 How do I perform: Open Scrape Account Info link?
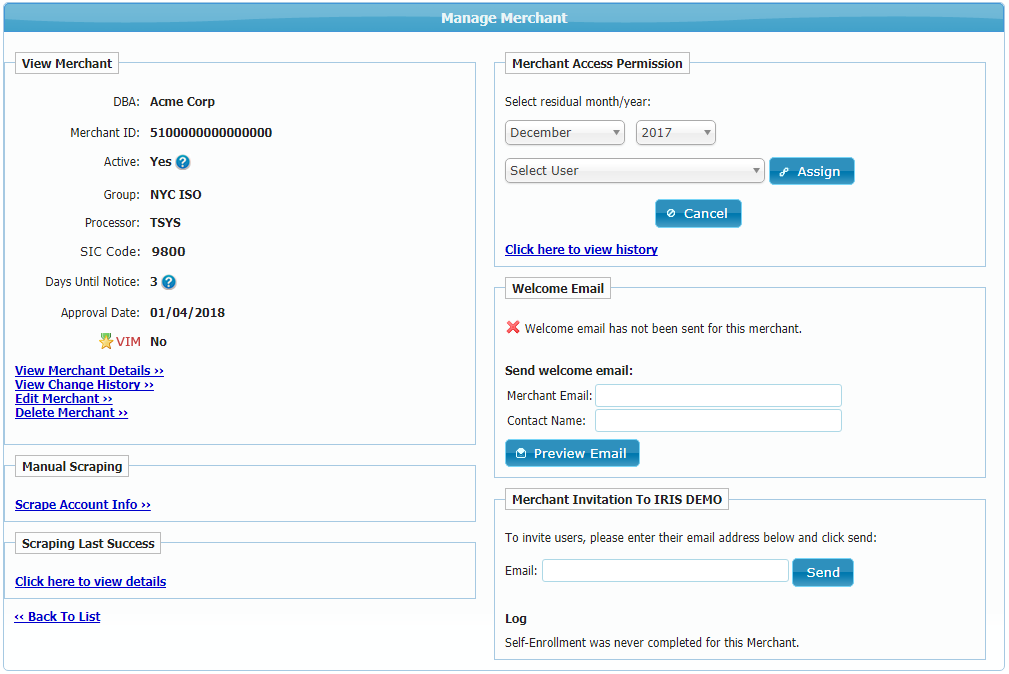pyautogui.click(x=83, y=505)
